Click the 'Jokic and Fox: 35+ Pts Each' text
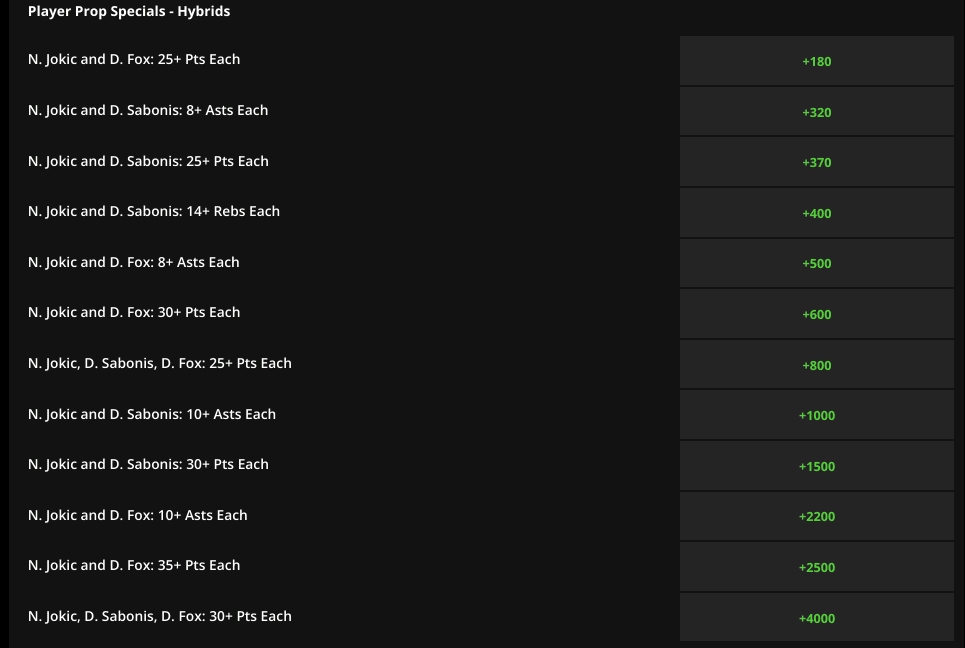The height and width of the screenshot is (648, 965). [x=134, y=565]
